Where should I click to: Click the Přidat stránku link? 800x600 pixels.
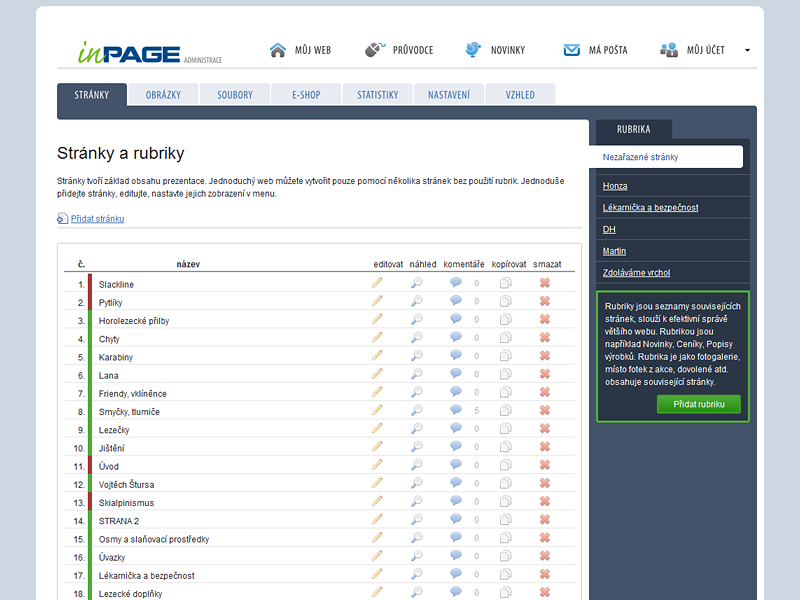pos(97,218)
